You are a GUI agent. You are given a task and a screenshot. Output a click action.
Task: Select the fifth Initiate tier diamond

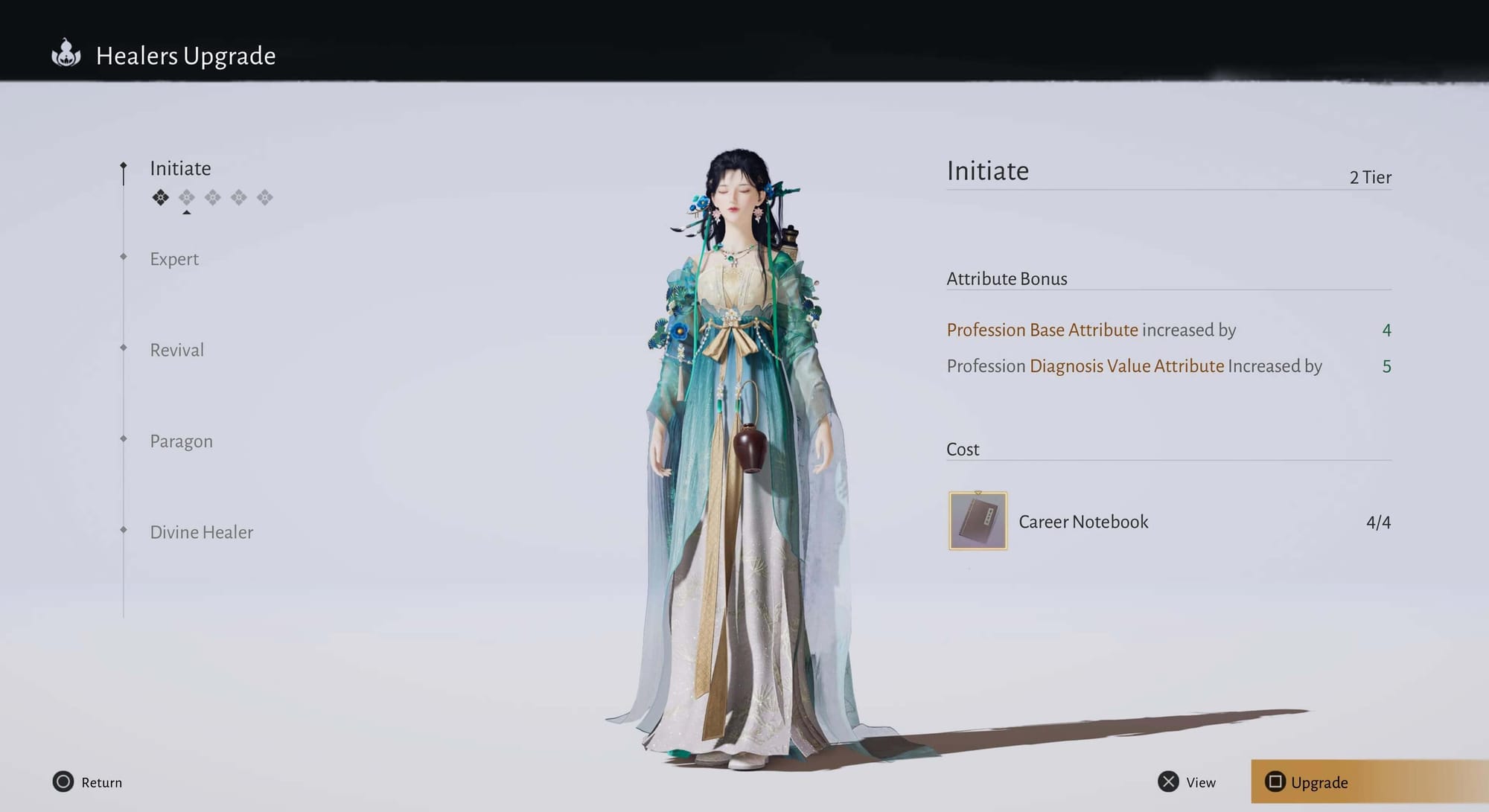point(265,197)
